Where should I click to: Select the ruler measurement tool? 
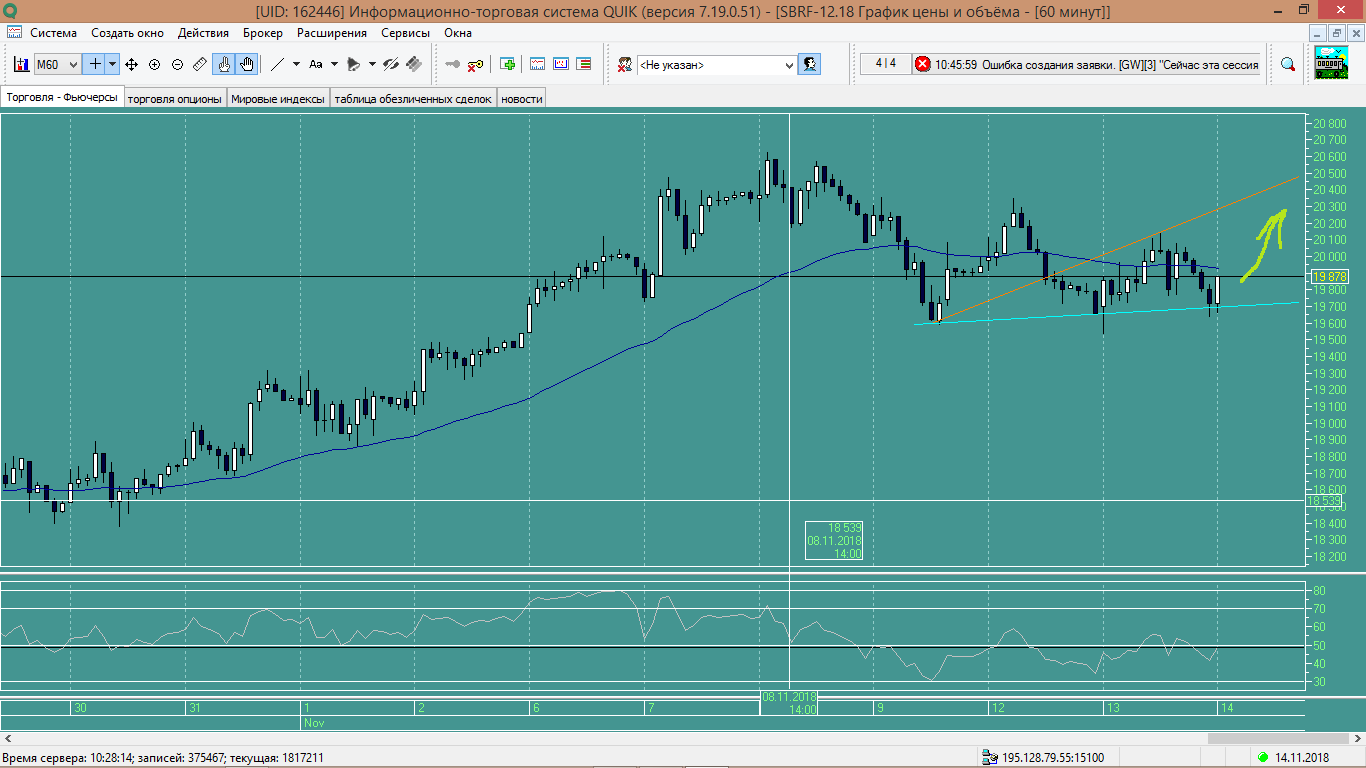pyautogui.click(x=200, y=64)
